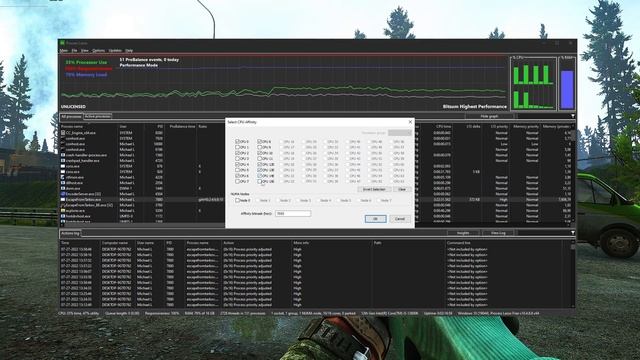Click the EncoderServer.exe [32] icon

point(63,194)
